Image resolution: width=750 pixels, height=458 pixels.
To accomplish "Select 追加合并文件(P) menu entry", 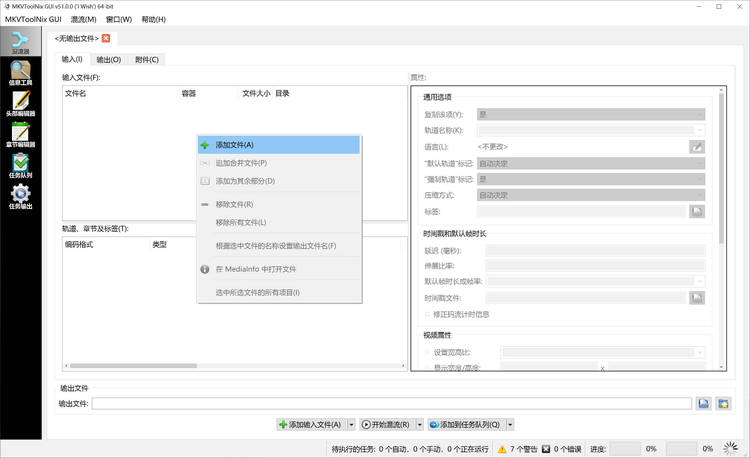I will [x=279, y=163].
